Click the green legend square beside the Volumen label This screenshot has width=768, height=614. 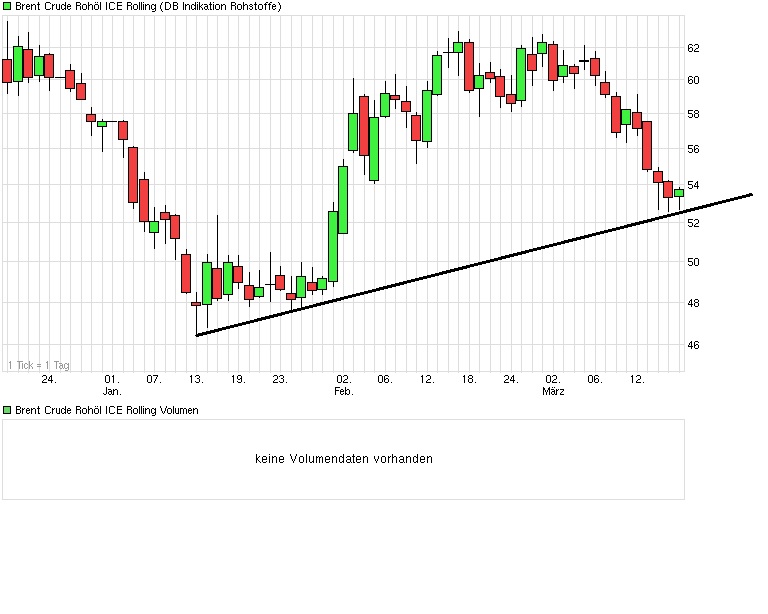(x=7, y=410)
